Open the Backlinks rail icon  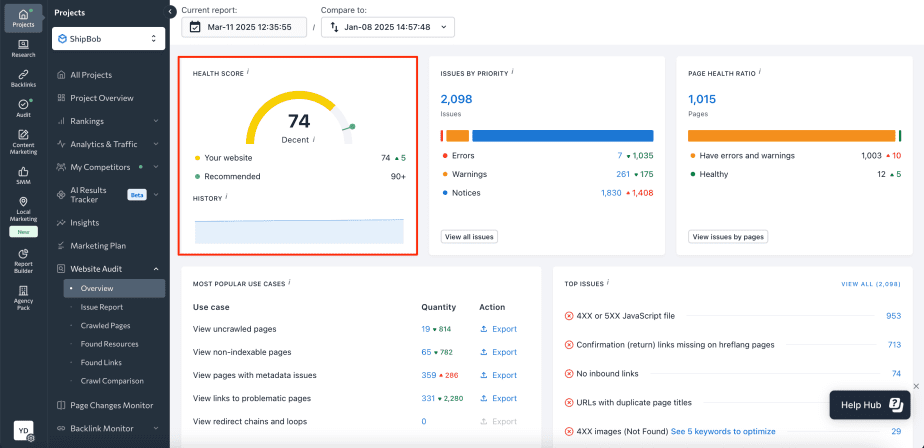23,78
